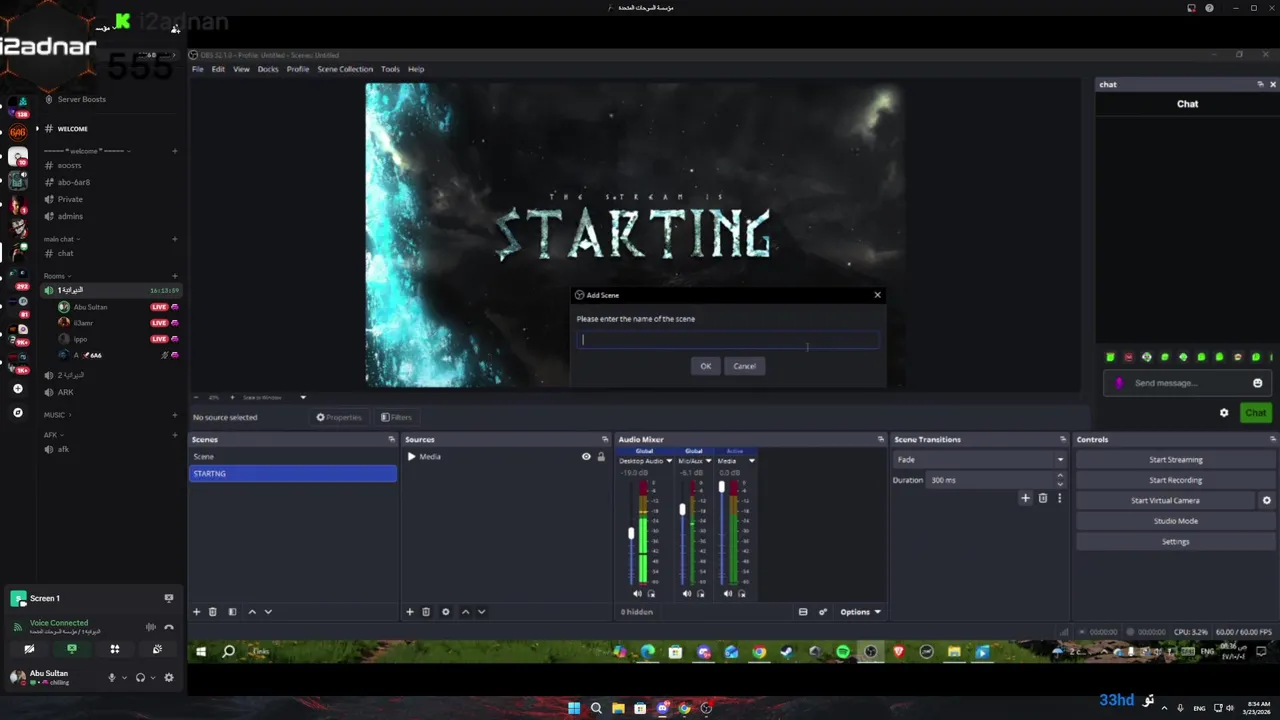Adjust Media volume slider
1280x720 pixels.
tap(722, 487)
